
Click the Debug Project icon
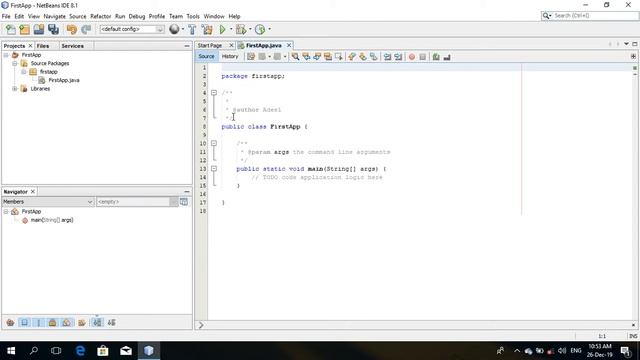(x=241, y=29)
